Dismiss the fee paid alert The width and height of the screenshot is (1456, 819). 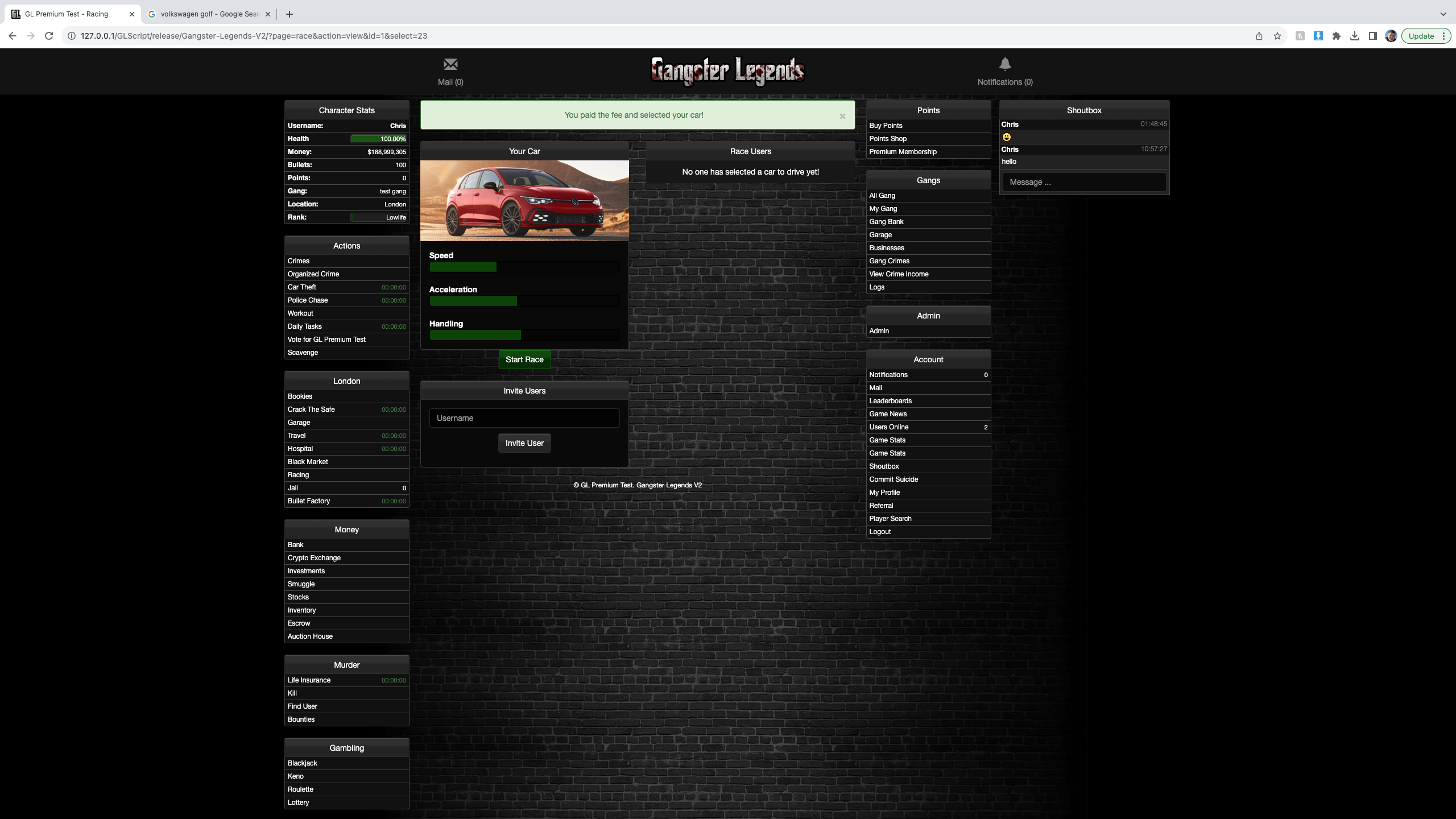pos(842,116)
